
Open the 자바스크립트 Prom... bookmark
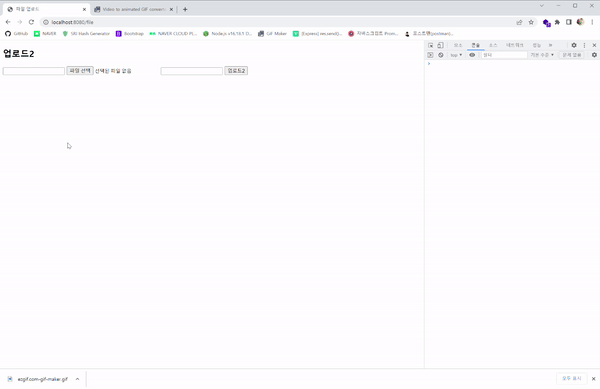tap(373, 34)
